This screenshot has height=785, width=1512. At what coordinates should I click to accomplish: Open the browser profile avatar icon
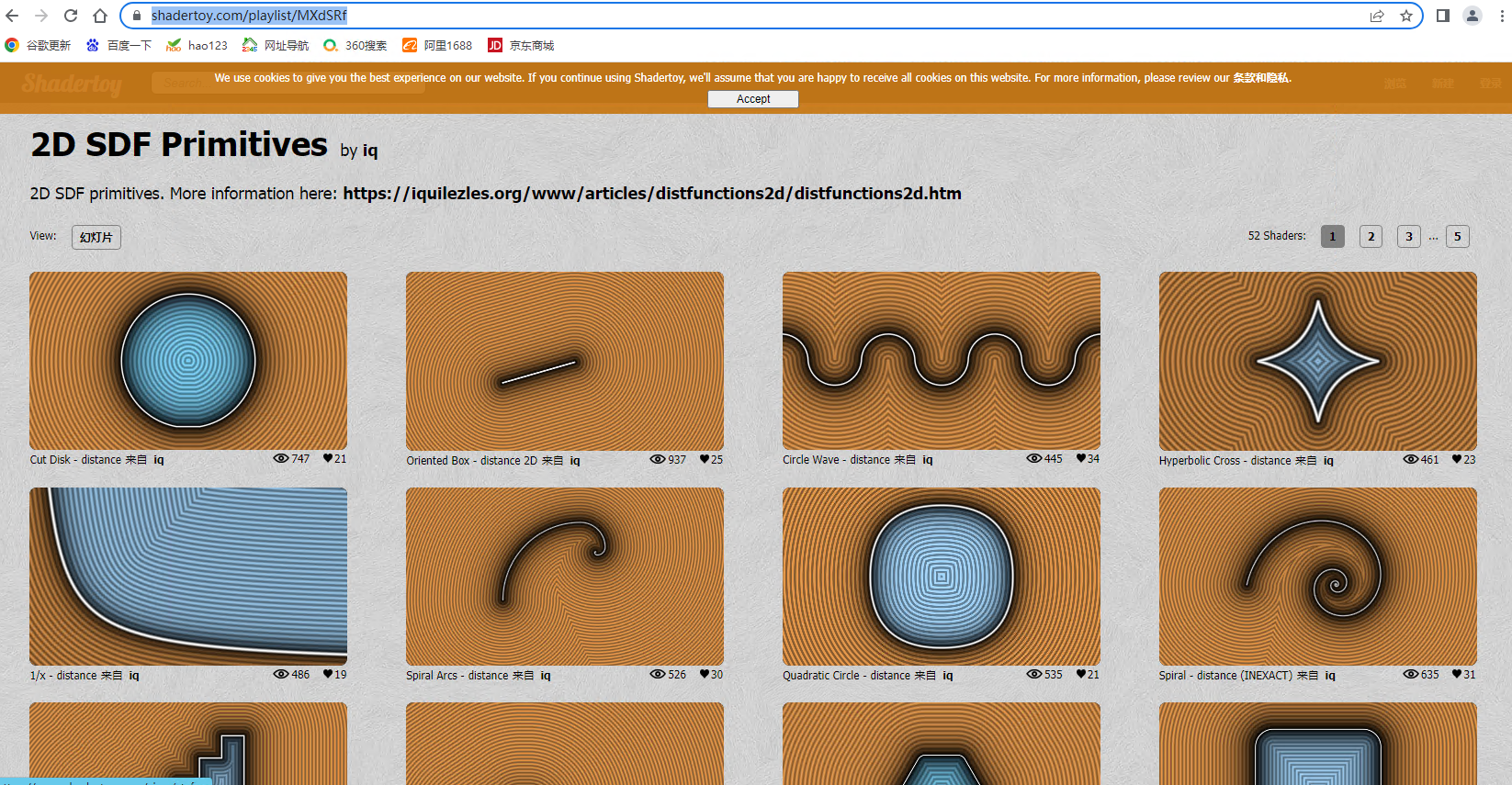1473,16
